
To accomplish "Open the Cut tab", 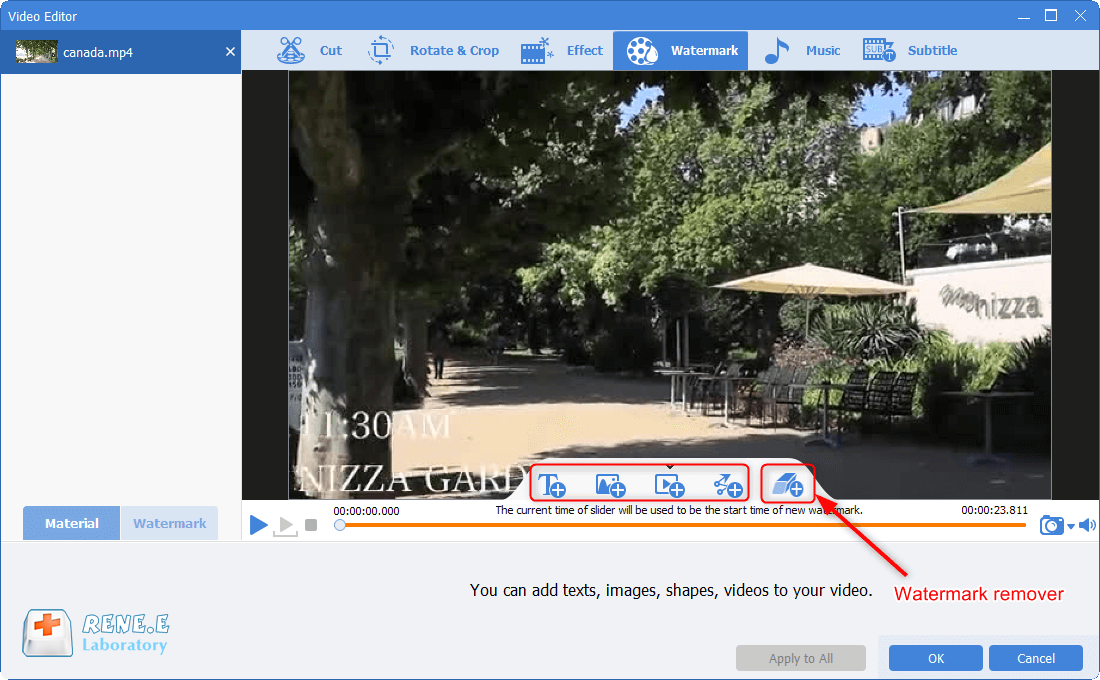I will pos(309,51).
